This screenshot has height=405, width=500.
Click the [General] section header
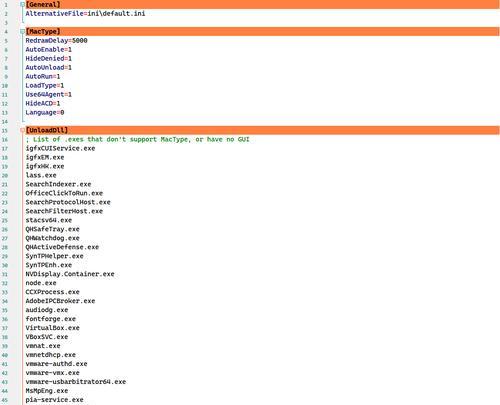[x=43, y=5]
